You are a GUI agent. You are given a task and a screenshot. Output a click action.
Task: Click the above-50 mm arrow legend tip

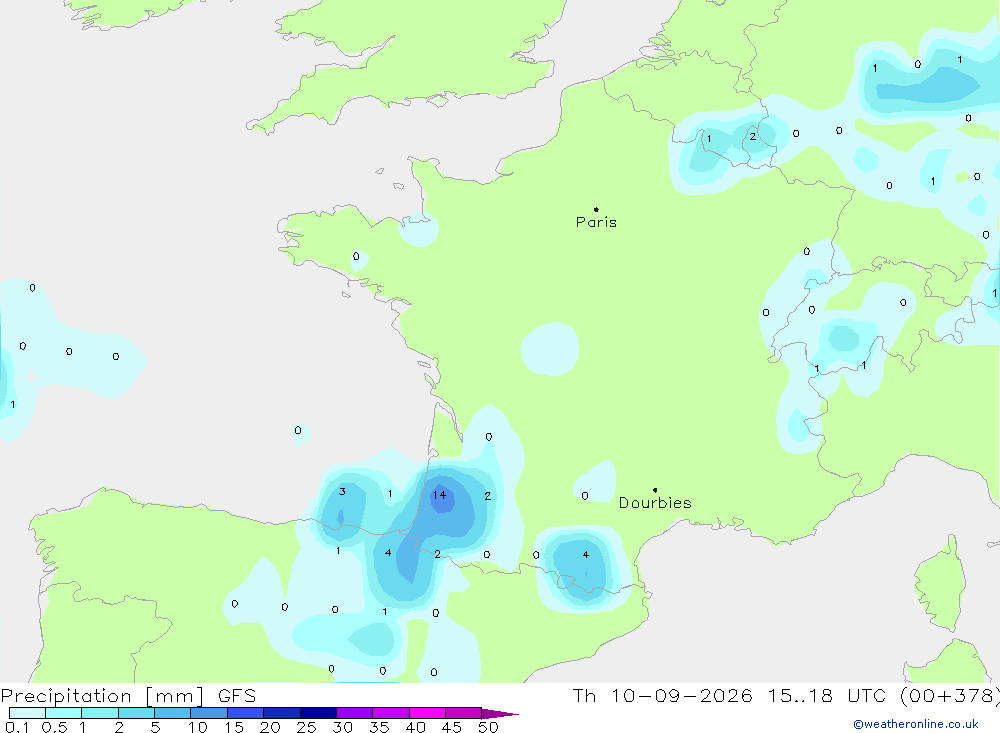(x=501, y=714)
